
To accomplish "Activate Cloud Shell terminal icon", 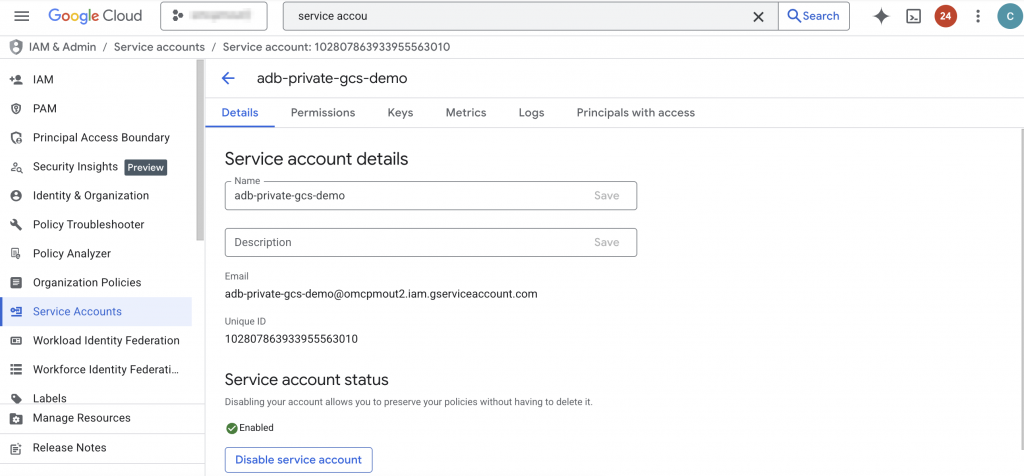I will [x=913, y=16].
